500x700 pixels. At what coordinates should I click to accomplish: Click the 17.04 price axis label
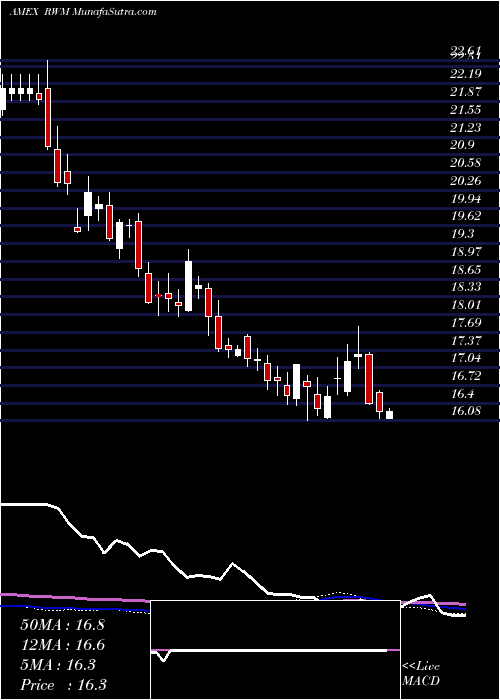pyautogui.click(x=466, y=358)
